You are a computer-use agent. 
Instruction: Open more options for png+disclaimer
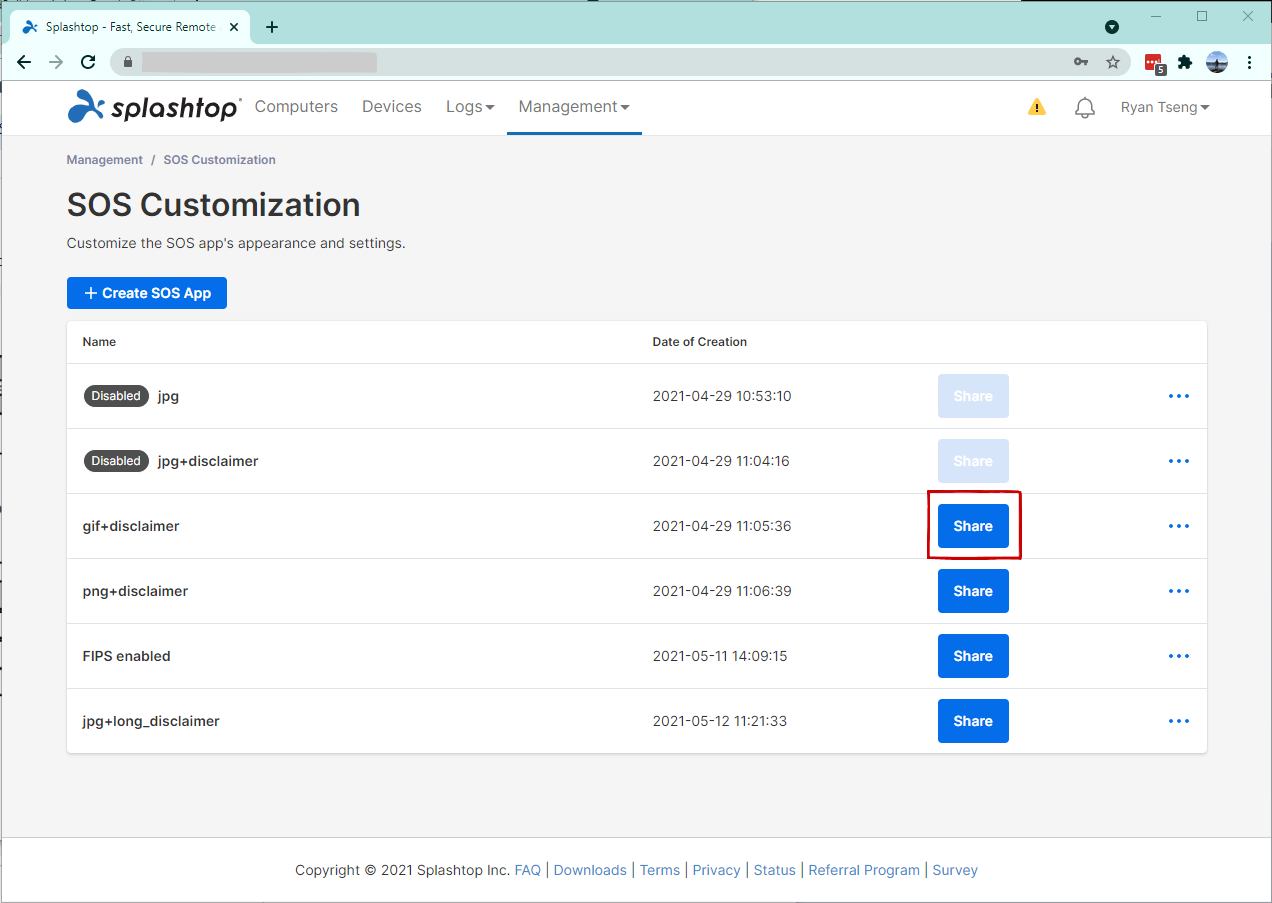click(1179, 591)
